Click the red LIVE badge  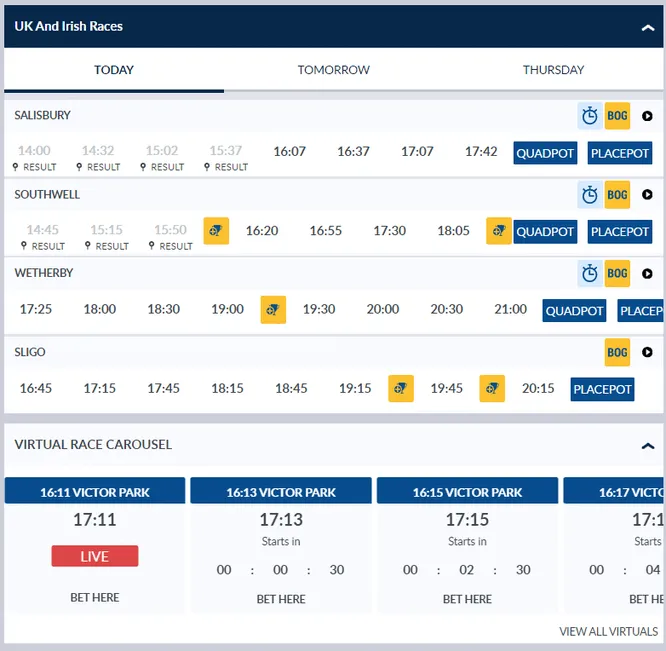click(x=95, y=556)
